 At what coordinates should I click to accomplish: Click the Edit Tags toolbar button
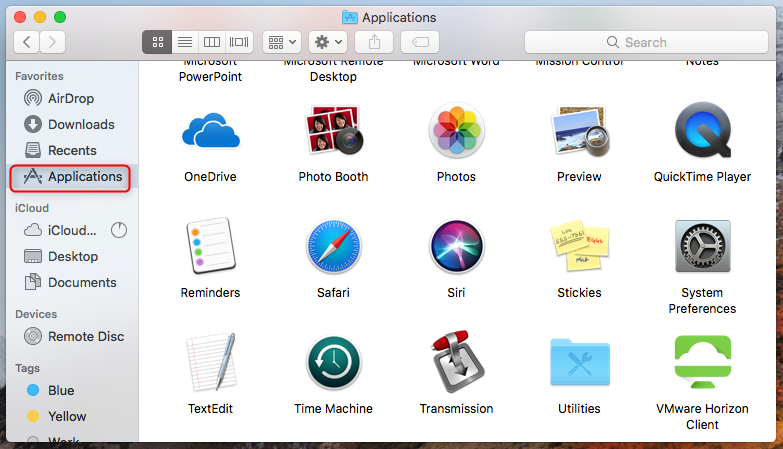pyautogui.click(x=420, y=42)
